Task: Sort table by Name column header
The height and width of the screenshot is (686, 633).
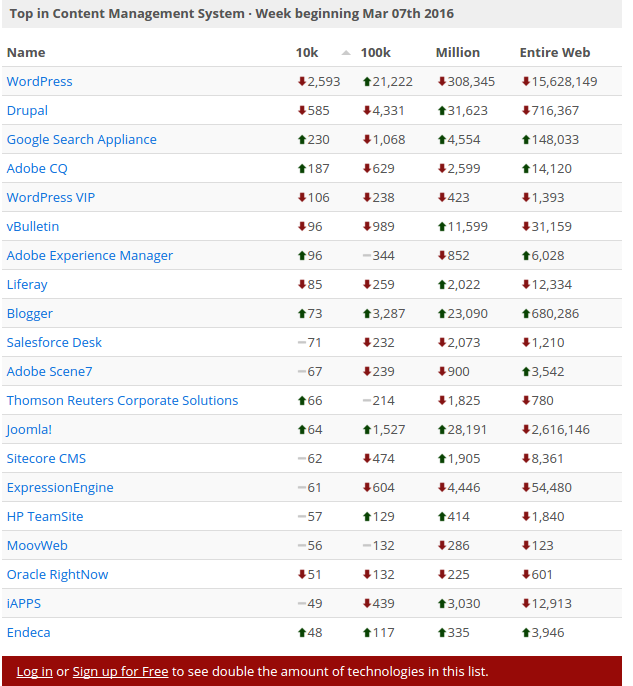Action: pyautogui.click(x=26, y=52)
